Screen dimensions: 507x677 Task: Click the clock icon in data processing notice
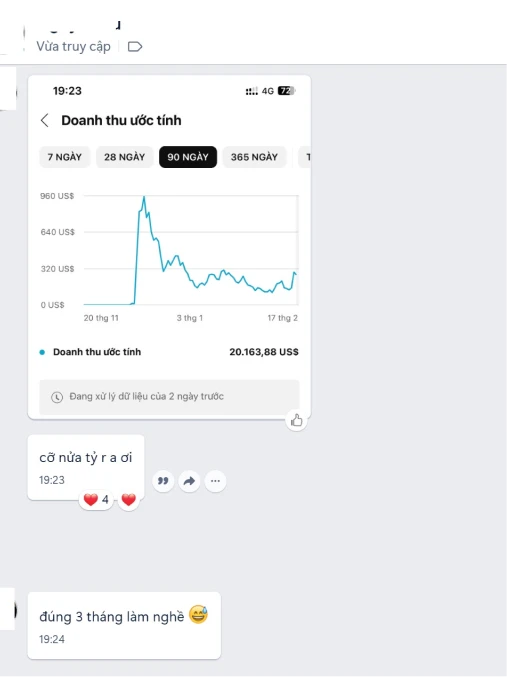coord(57,397)
